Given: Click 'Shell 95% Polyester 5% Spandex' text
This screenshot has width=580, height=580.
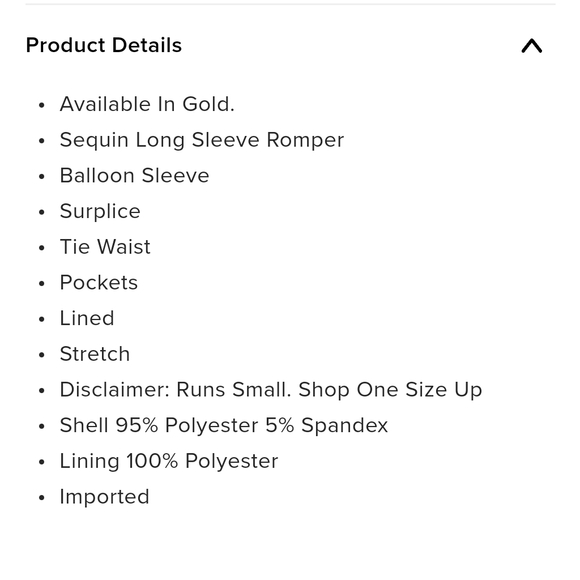Looking at the screenshot, I should point(224,425).
